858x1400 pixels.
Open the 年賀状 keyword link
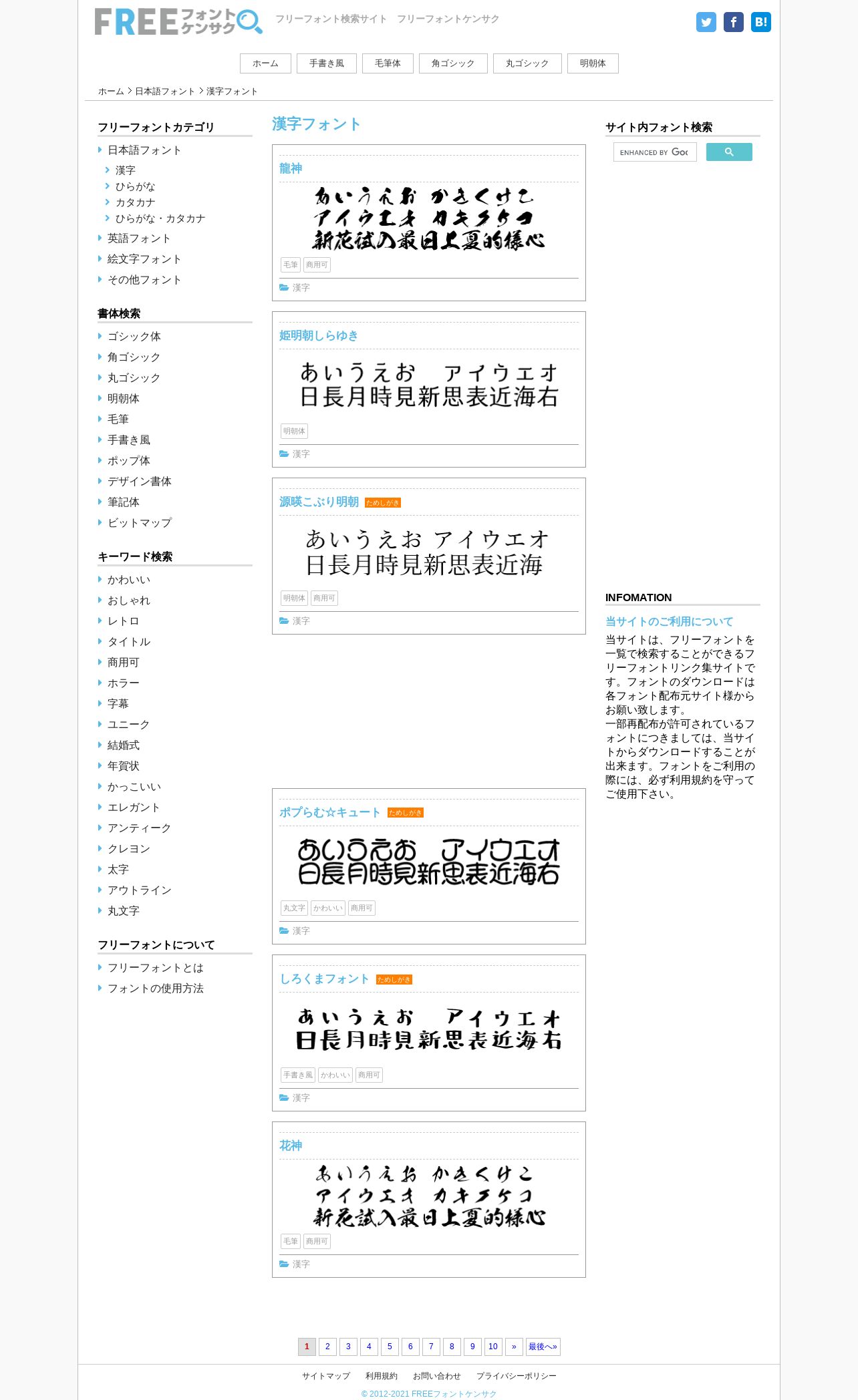point(124,766)
